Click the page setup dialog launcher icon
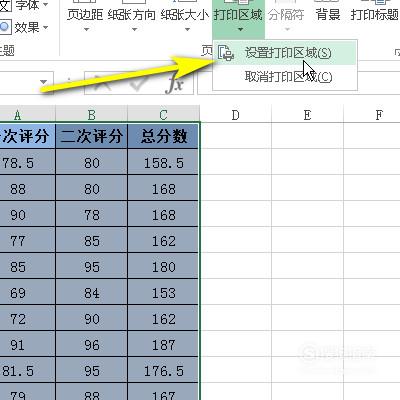 (397, 52)
